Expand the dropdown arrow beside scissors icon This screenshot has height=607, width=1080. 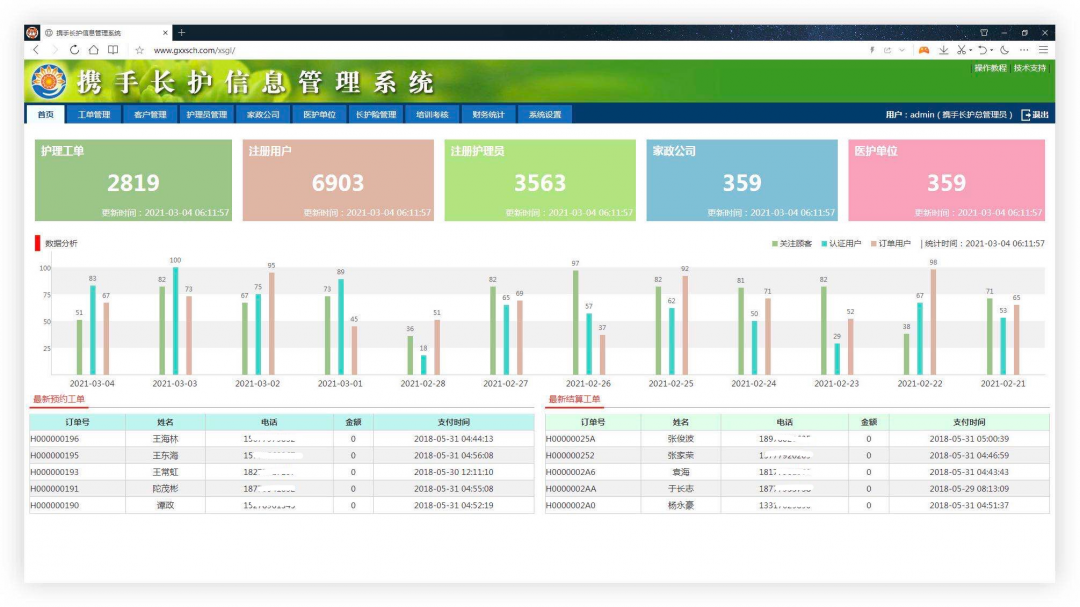coord(970,51)
